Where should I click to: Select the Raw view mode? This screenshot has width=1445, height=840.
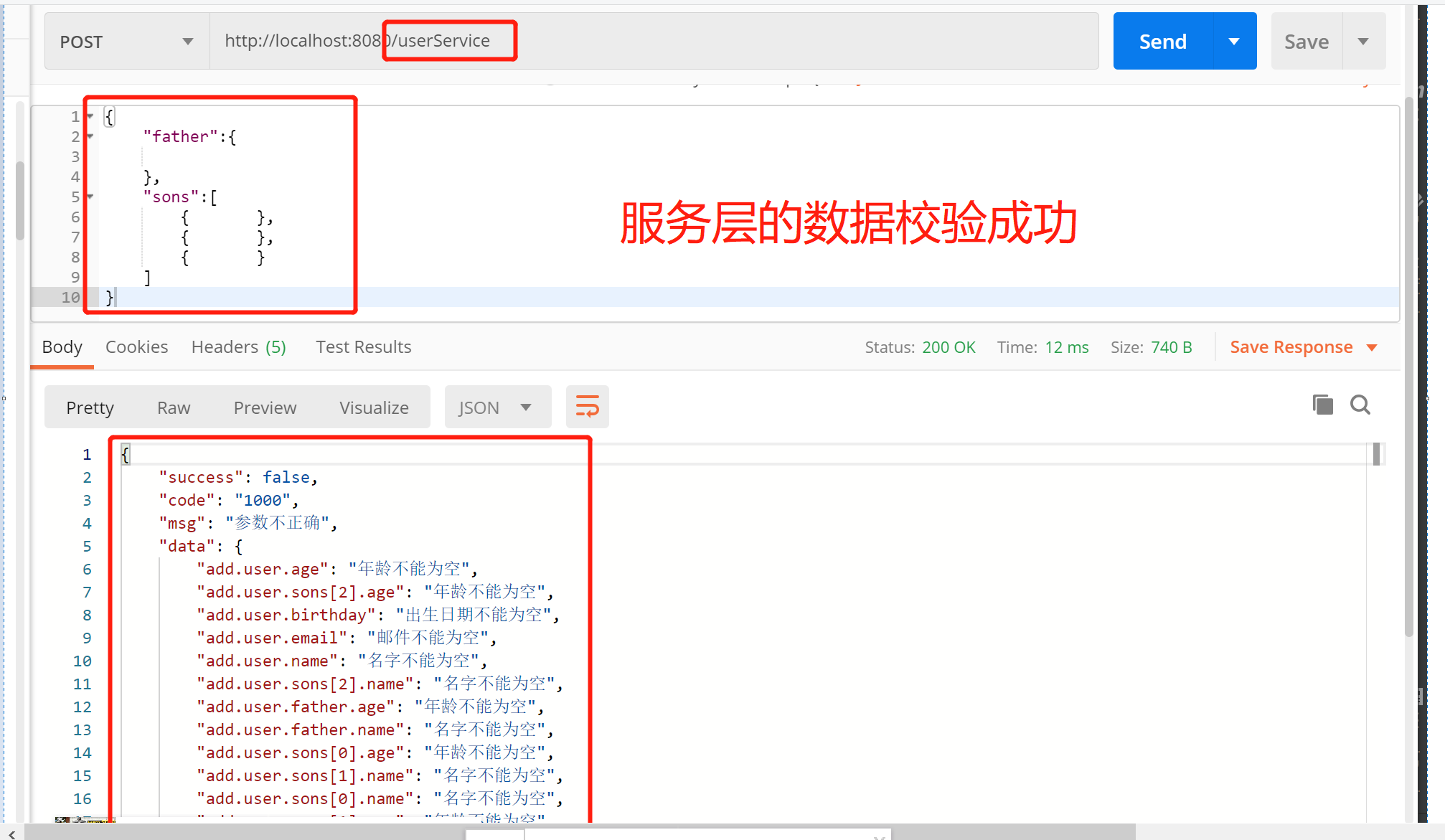coord(174,407)
